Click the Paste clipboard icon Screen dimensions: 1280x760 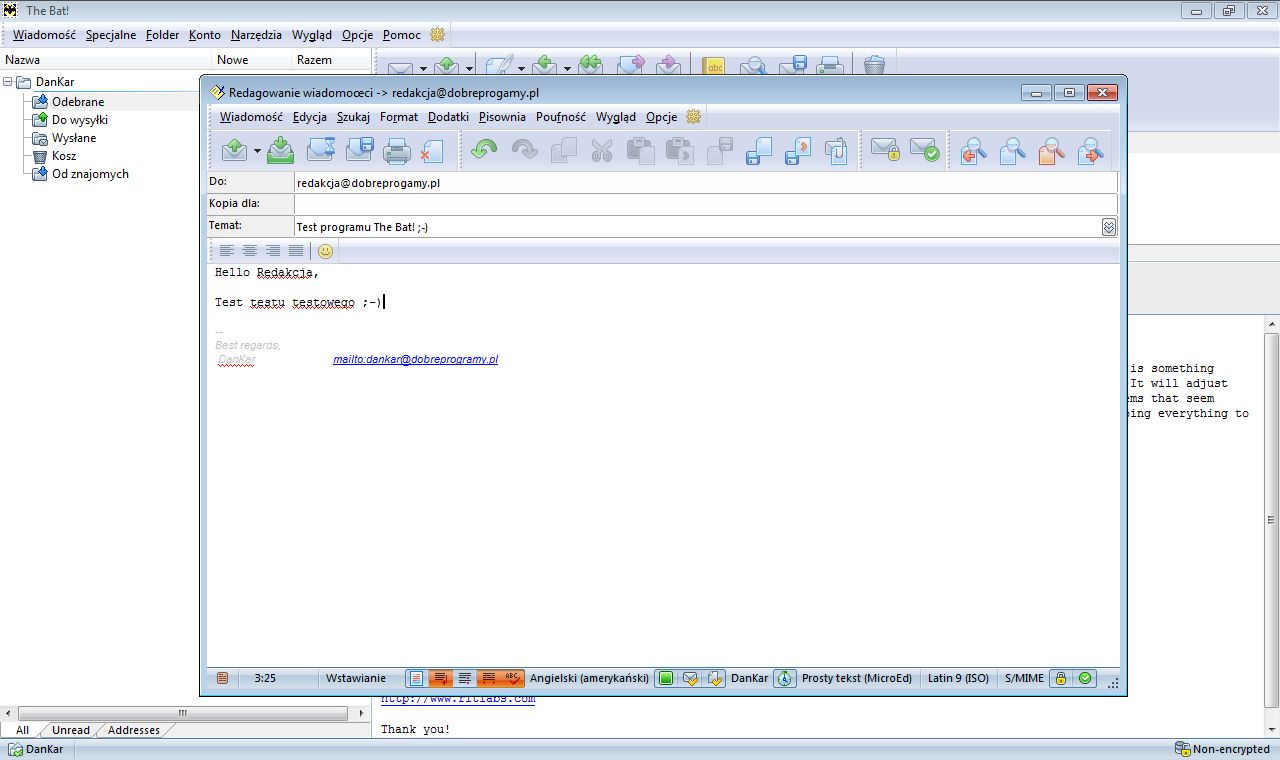pyautogui.click(x=640, y=151)
